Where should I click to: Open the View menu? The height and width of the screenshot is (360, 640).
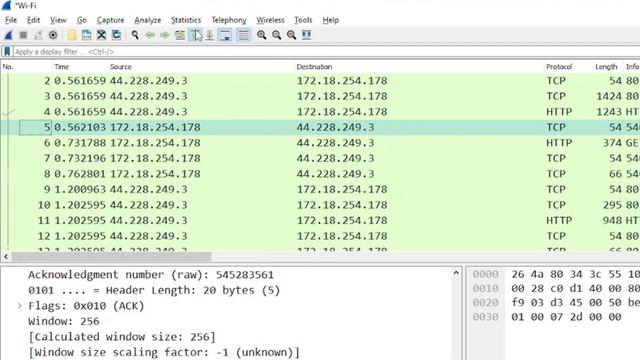(x=58, y=20)
